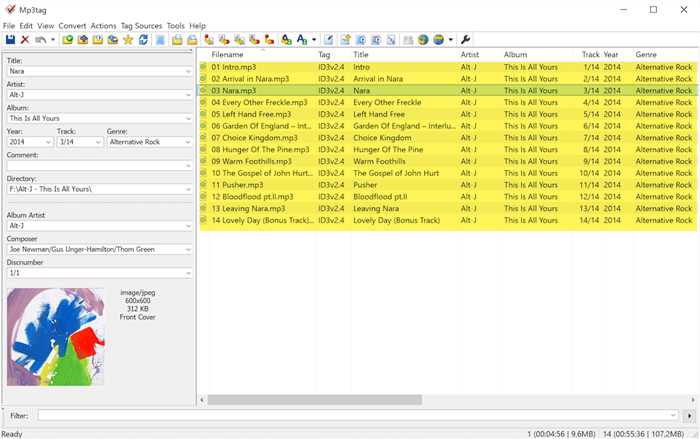700x439 pixels.
Task: Open the View menu
Action: pos(46,26)
